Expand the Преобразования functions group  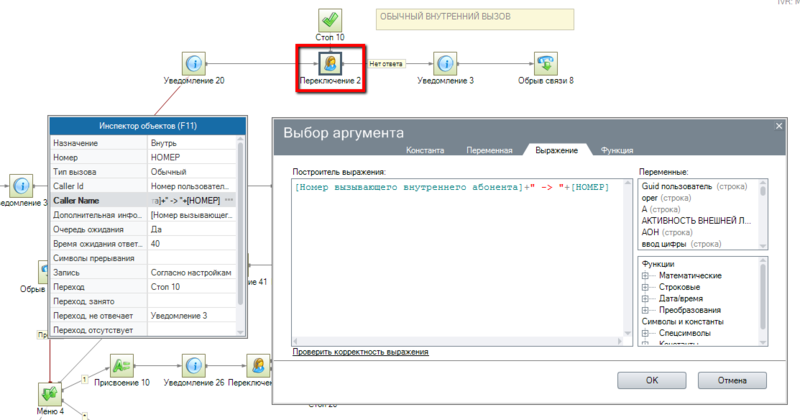tap(645, 310)
